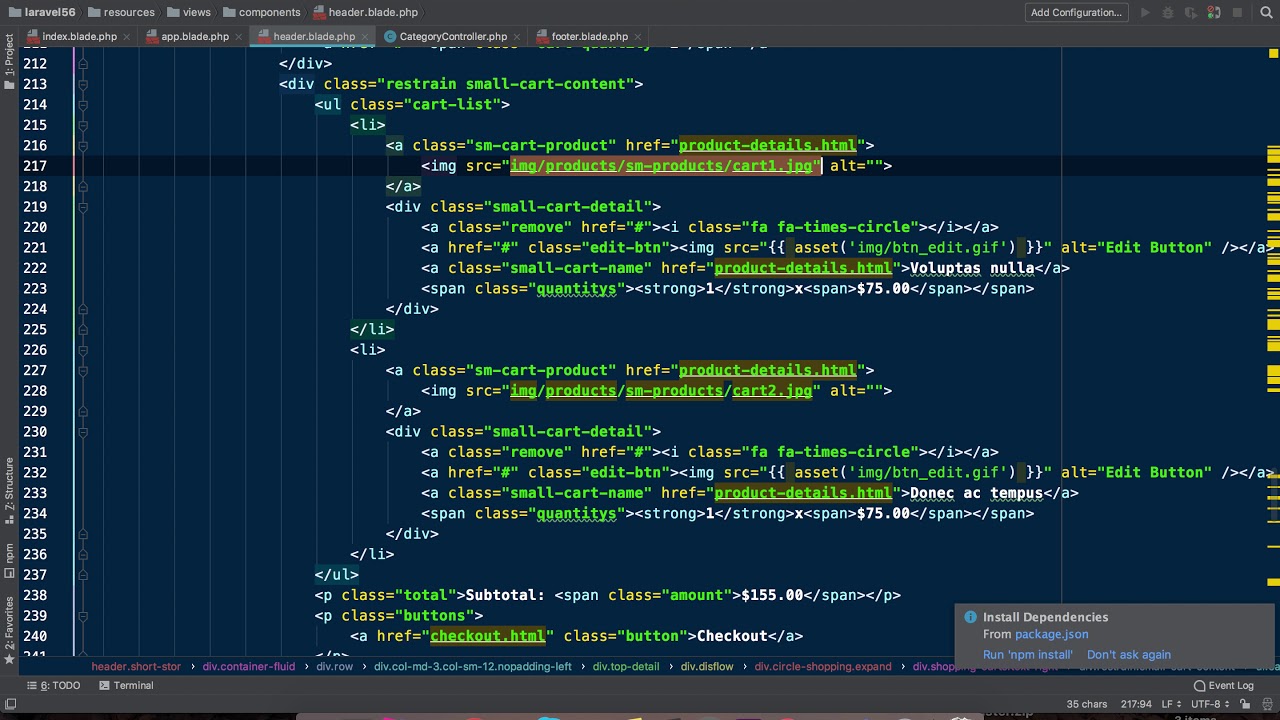Open Add Configuration dialog
1280x720 pixels.
(1076, 13)
